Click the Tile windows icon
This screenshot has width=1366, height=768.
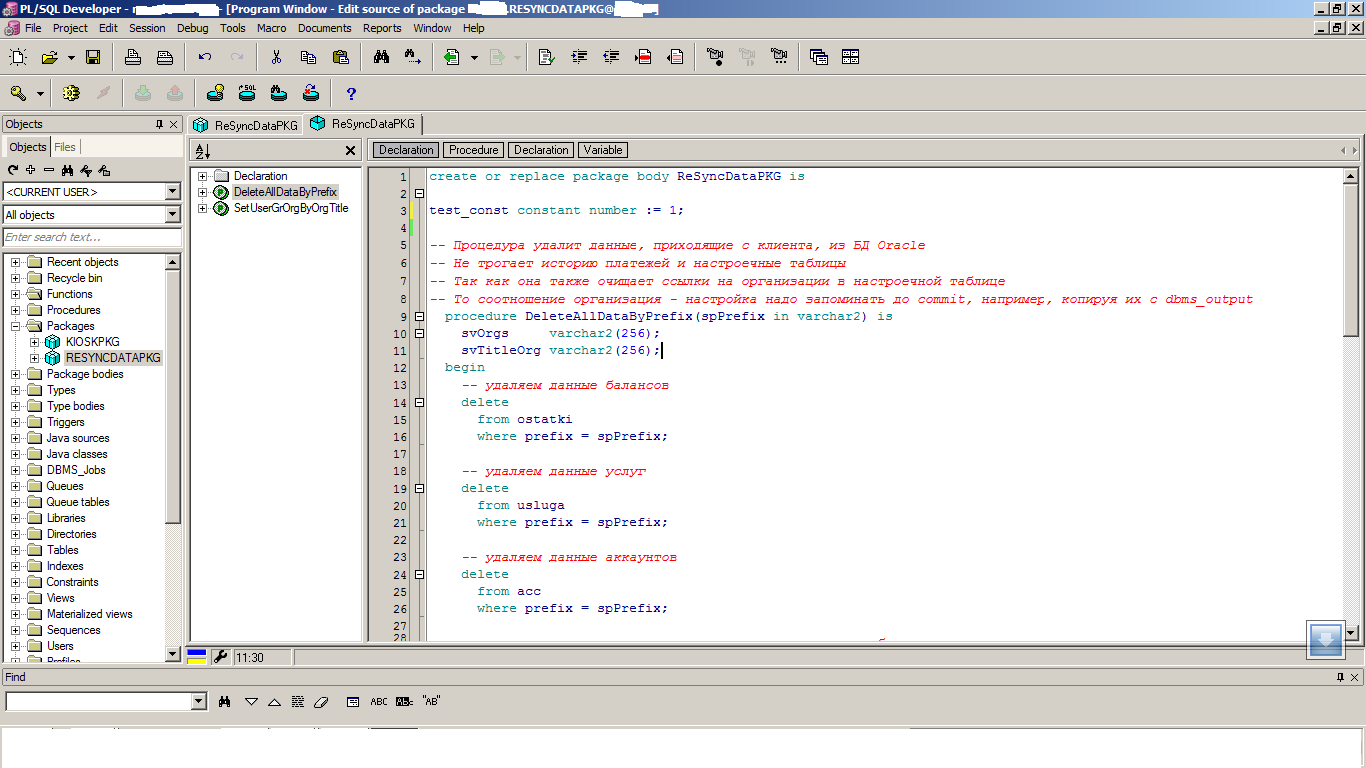click(851, 57)
